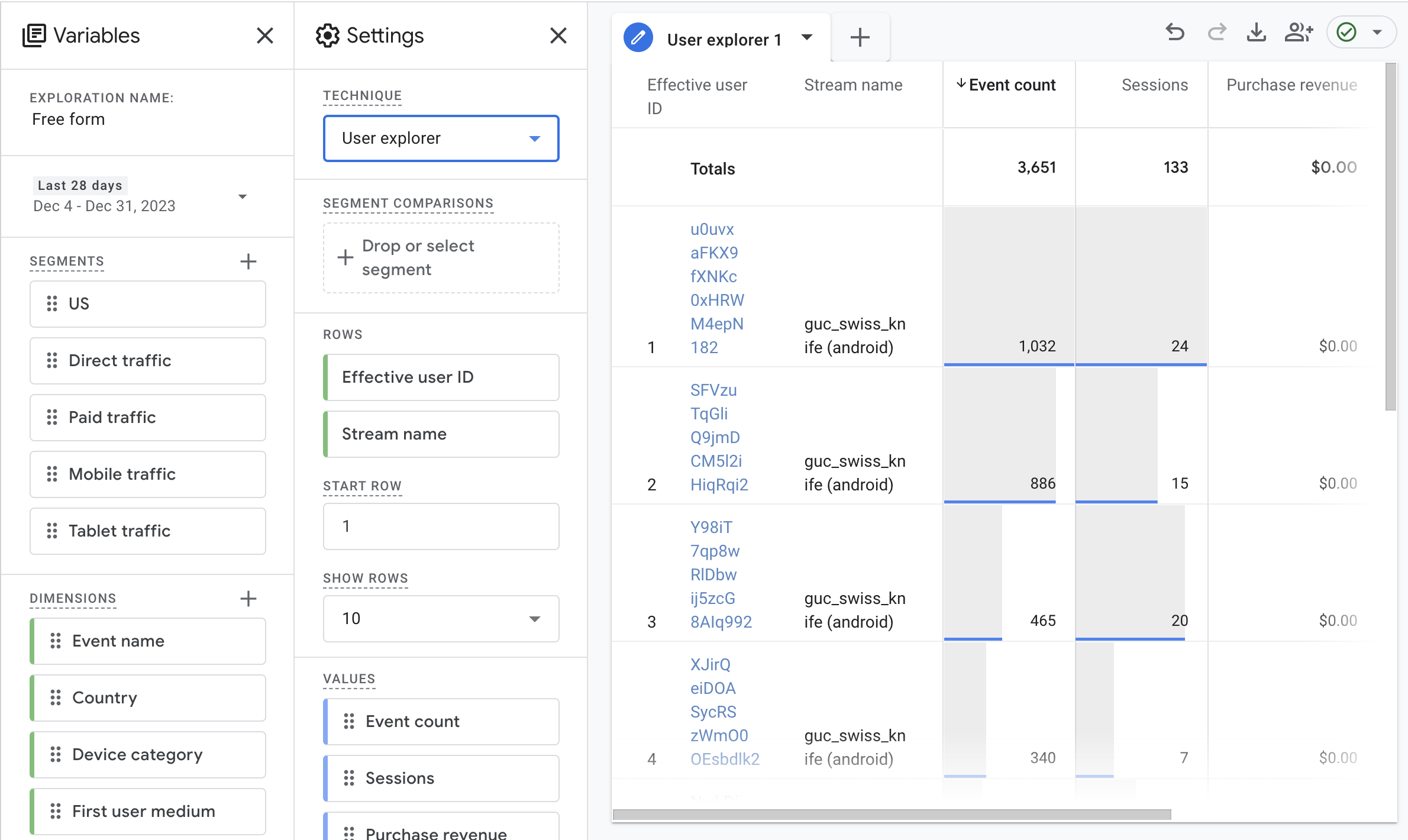The width and height of the screenshot is (1408, 840).
Task: Open the User explorer 1 tab menu arrow
Action: click(x=807, y=38)
